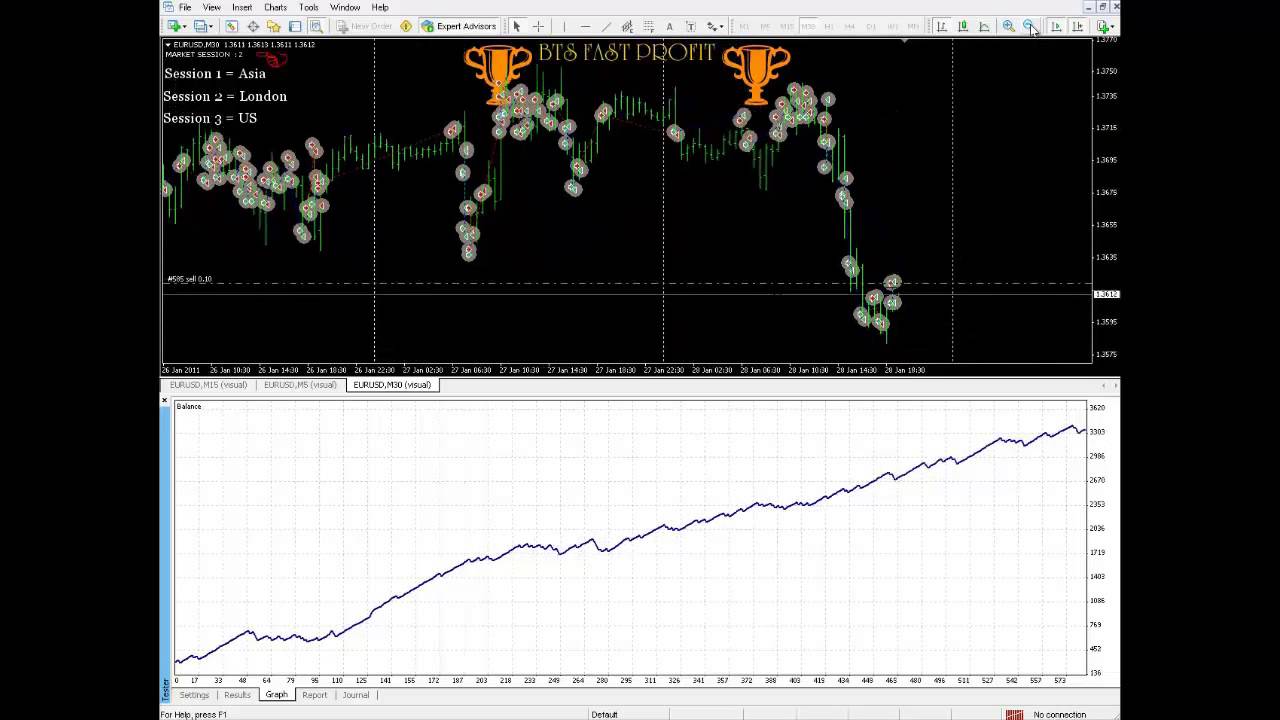Expand the New Chart dropdown arrow
The image size is (1280, 720).
tap(185, 26)
